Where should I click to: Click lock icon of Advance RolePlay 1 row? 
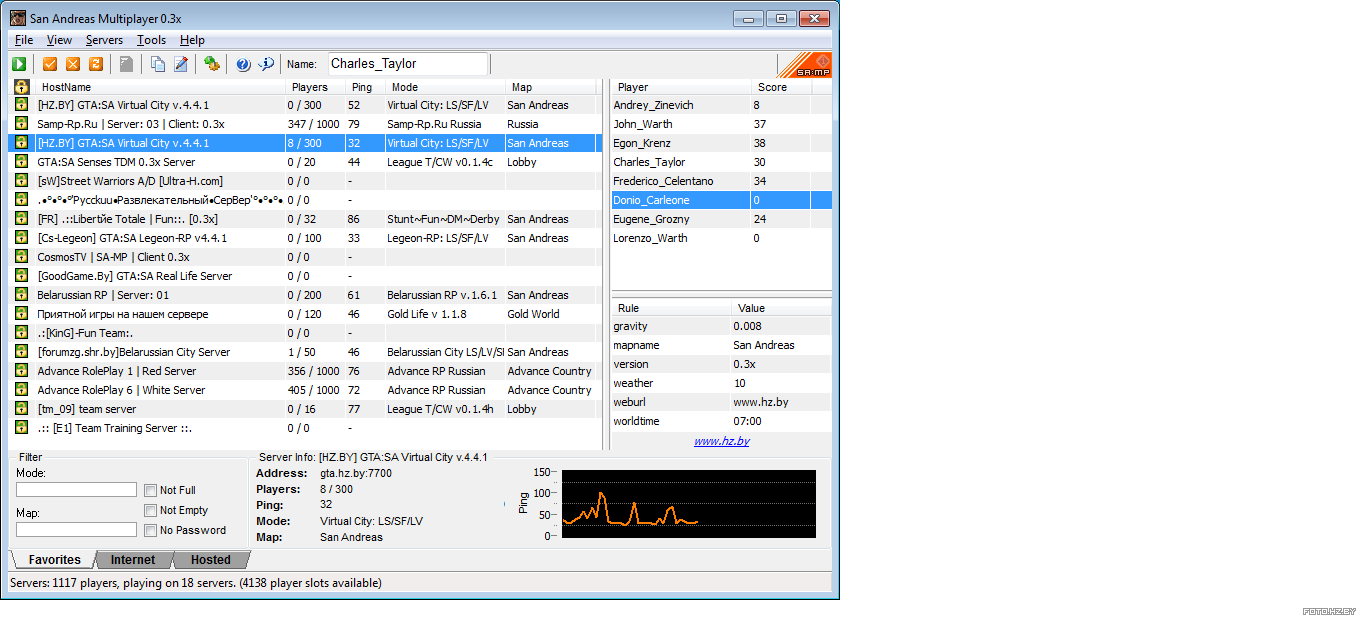pos(21,371)
